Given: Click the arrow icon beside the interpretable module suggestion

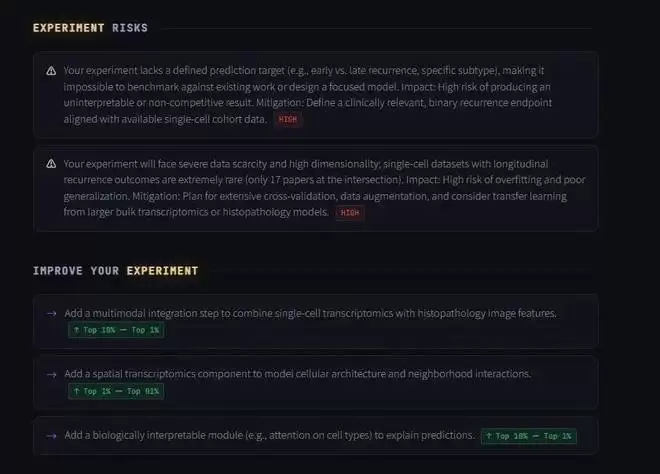Looking at the screenshot, I should click(x=51, y=435).
